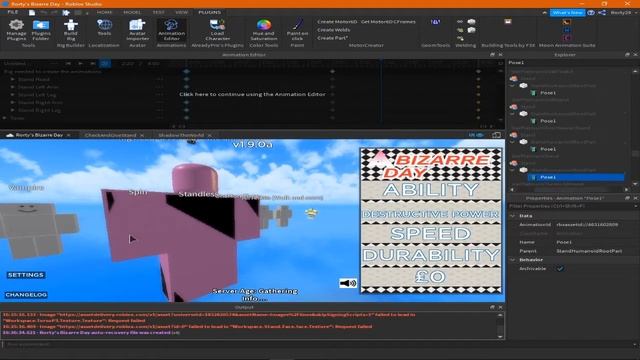Switch to the VIEW ribbon tab

coord(182,12)
